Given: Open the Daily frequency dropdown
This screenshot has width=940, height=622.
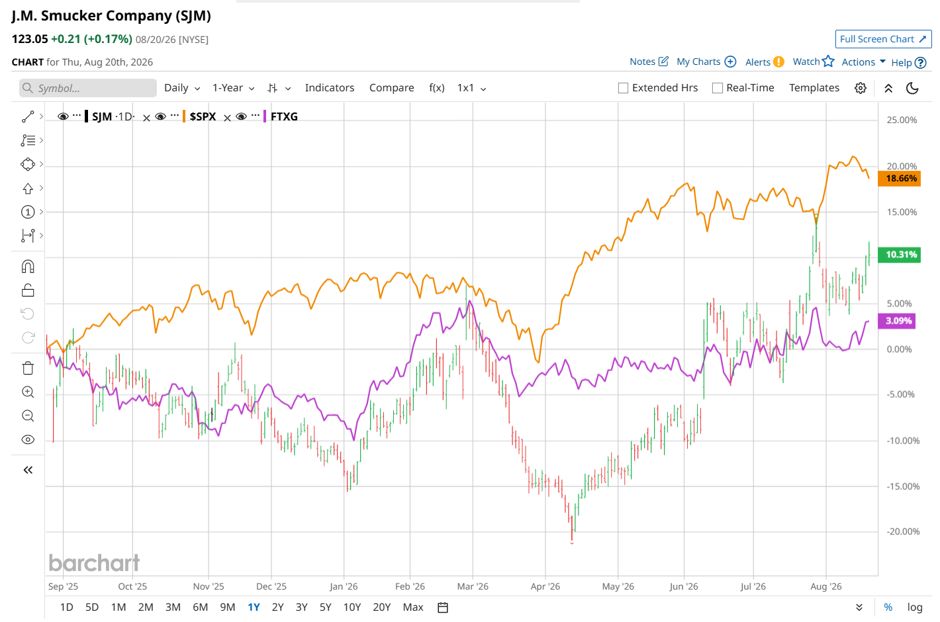Looking at the screenshot, I should (182, 88).
